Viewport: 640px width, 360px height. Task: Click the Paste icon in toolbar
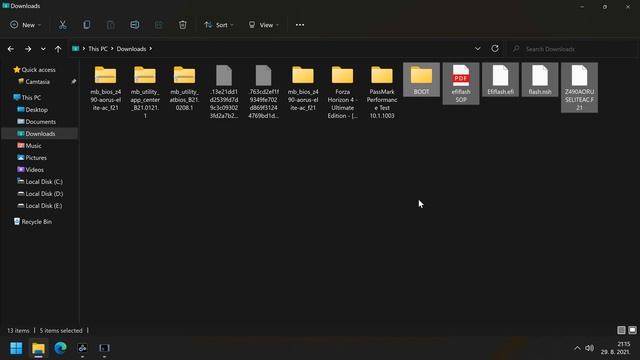click(111, 25)
